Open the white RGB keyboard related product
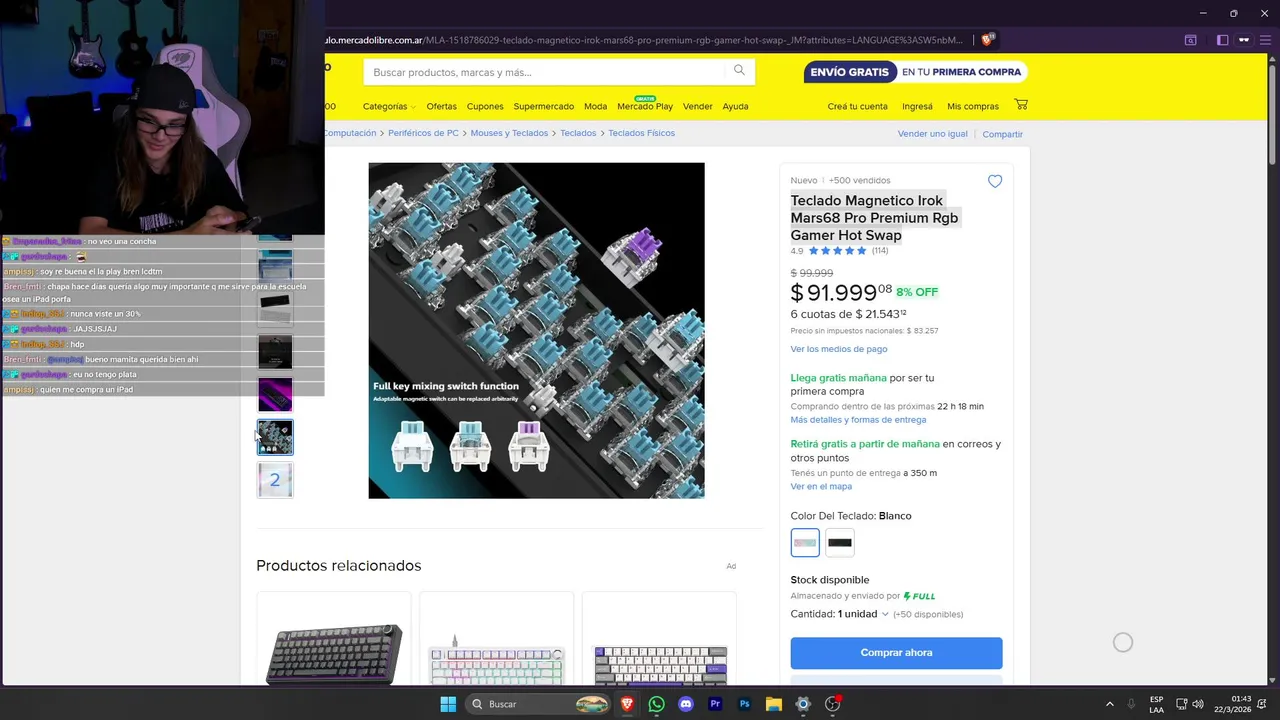The height and width of the screenshot is (720, 1280). [497, 638]
